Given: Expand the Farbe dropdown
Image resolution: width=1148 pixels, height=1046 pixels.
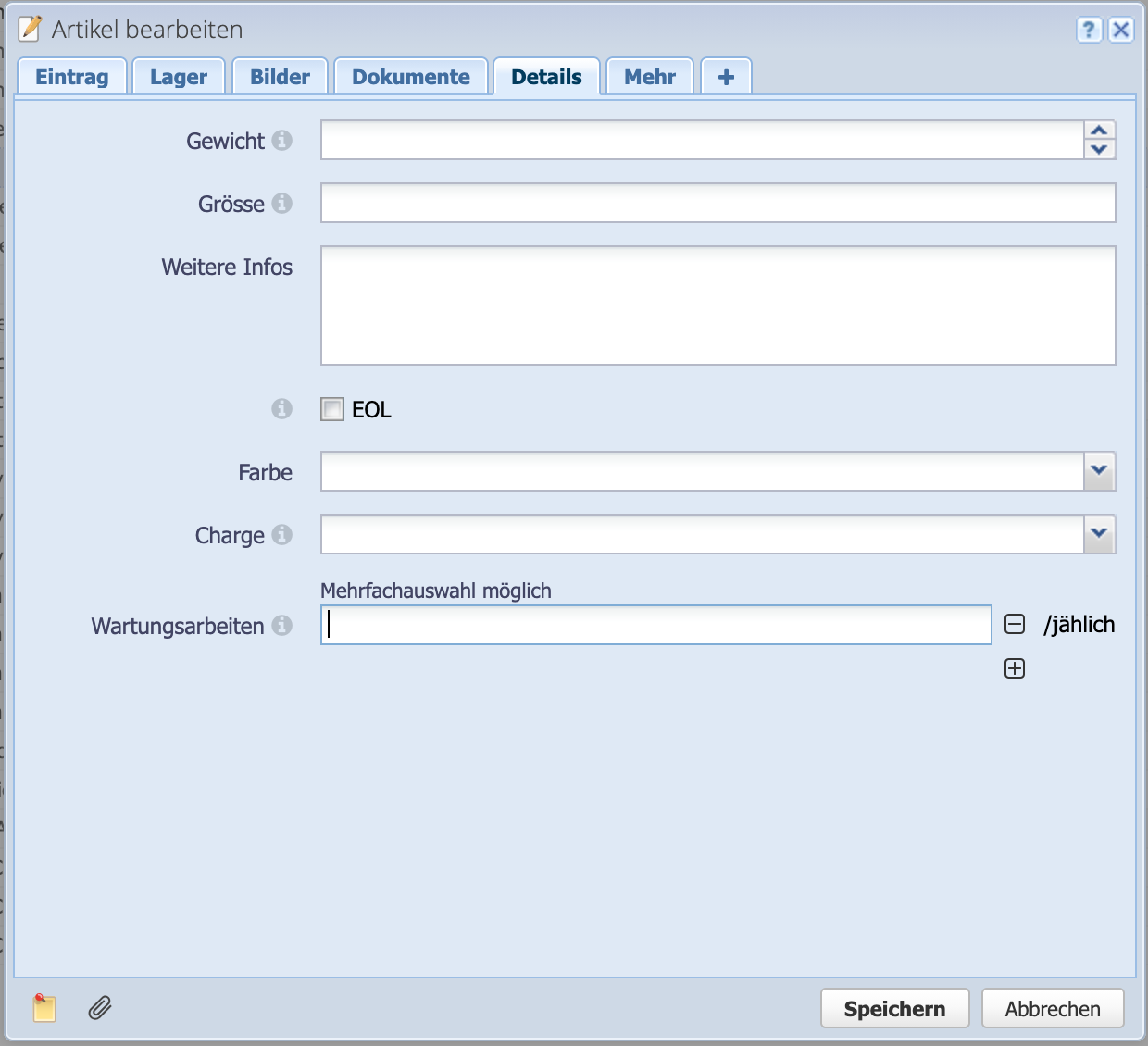Looking at the screenshot, I should [x=1099, y=471].
